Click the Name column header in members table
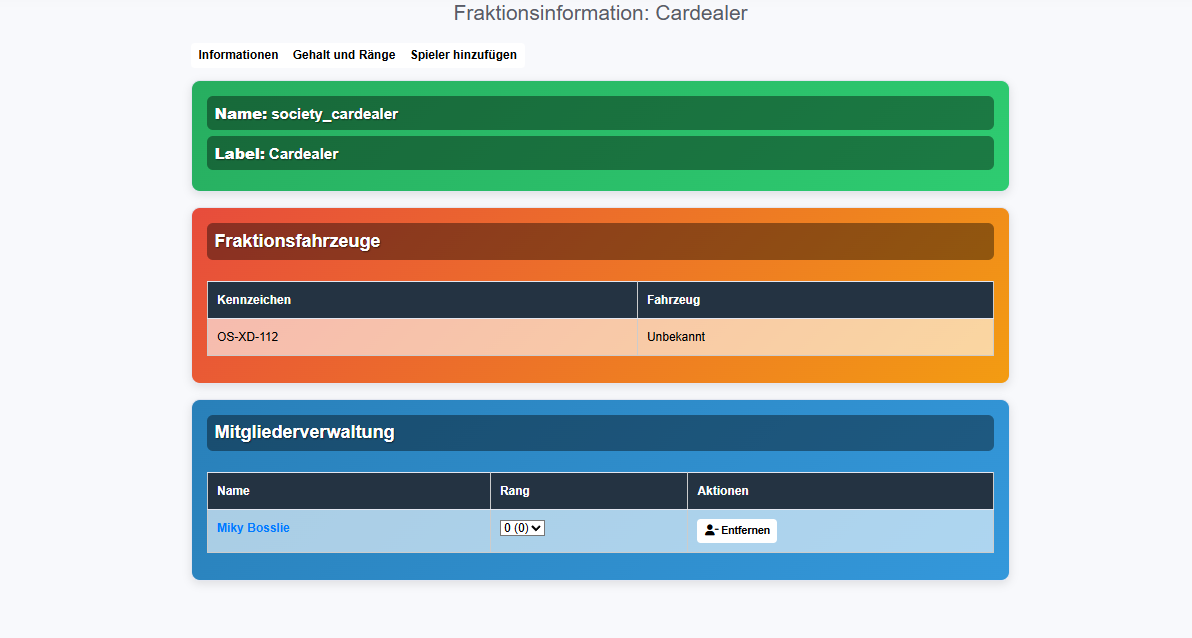 [233, 491]
